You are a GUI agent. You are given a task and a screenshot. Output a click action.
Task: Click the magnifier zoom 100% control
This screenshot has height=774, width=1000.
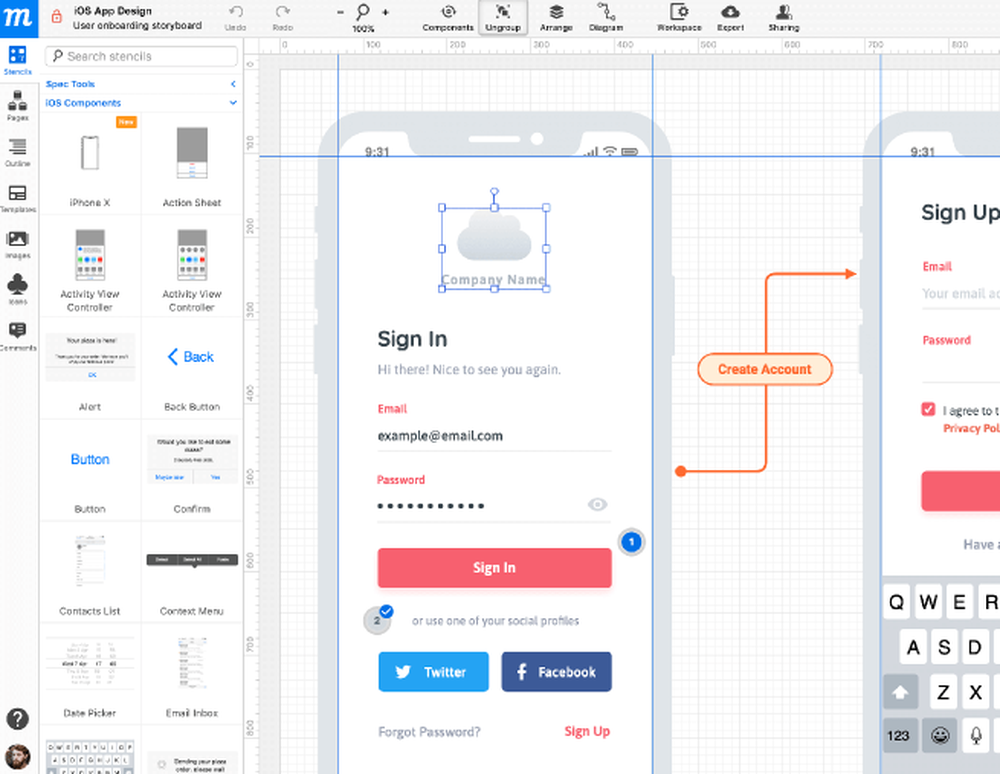click(x=363, y=18)
